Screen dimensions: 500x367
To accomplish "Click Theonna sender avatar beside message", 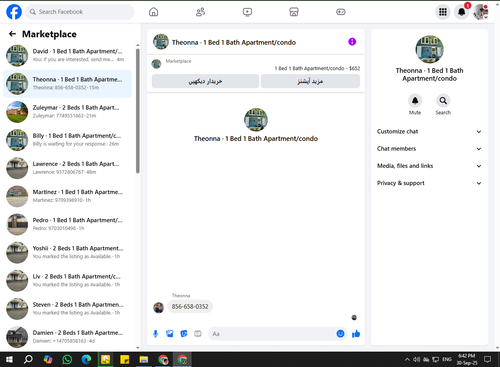I will [x=158, y=307].
